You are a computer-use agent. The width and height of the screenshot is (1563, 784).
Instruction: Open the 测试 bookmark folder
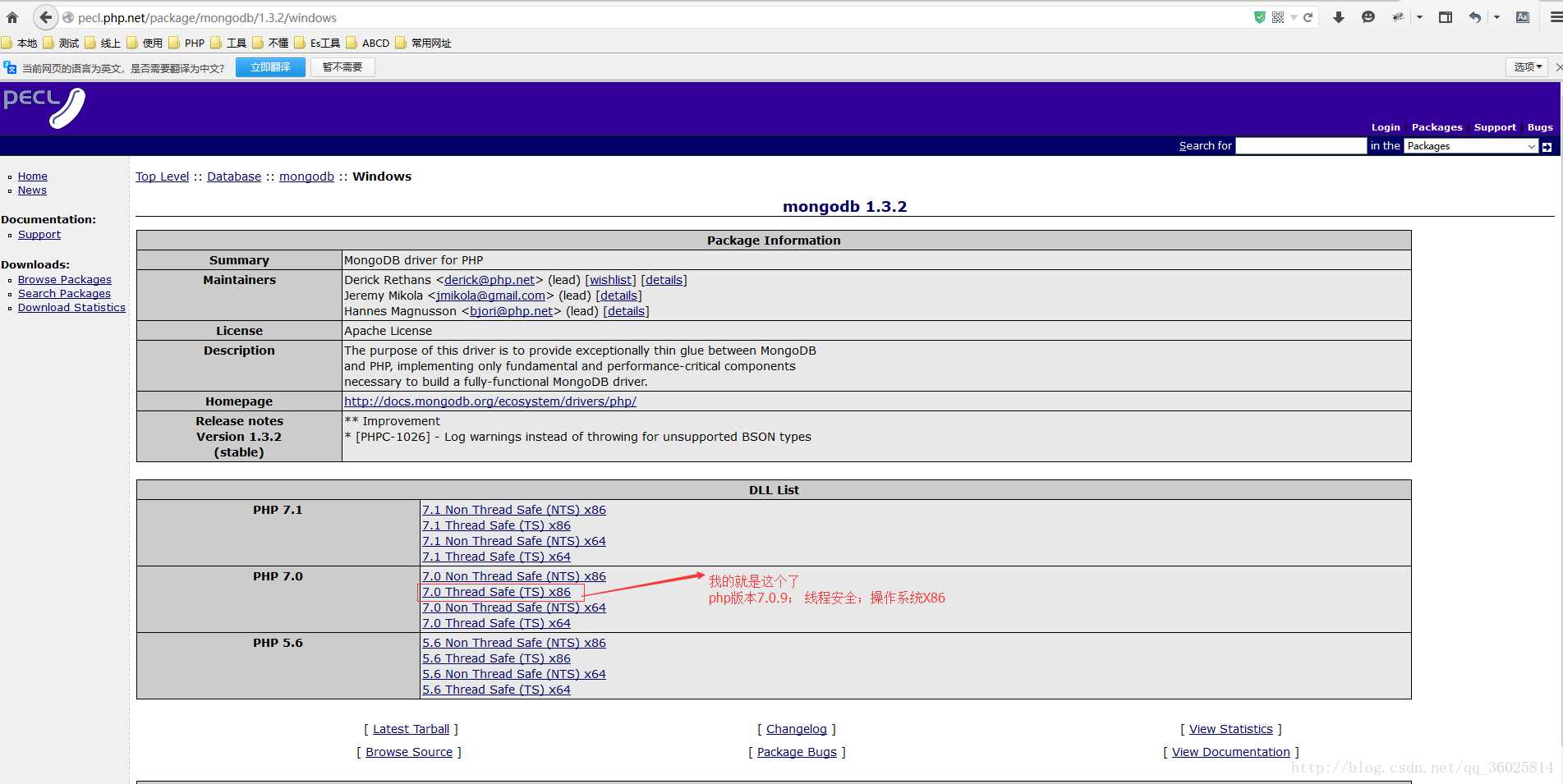point(62,43)
